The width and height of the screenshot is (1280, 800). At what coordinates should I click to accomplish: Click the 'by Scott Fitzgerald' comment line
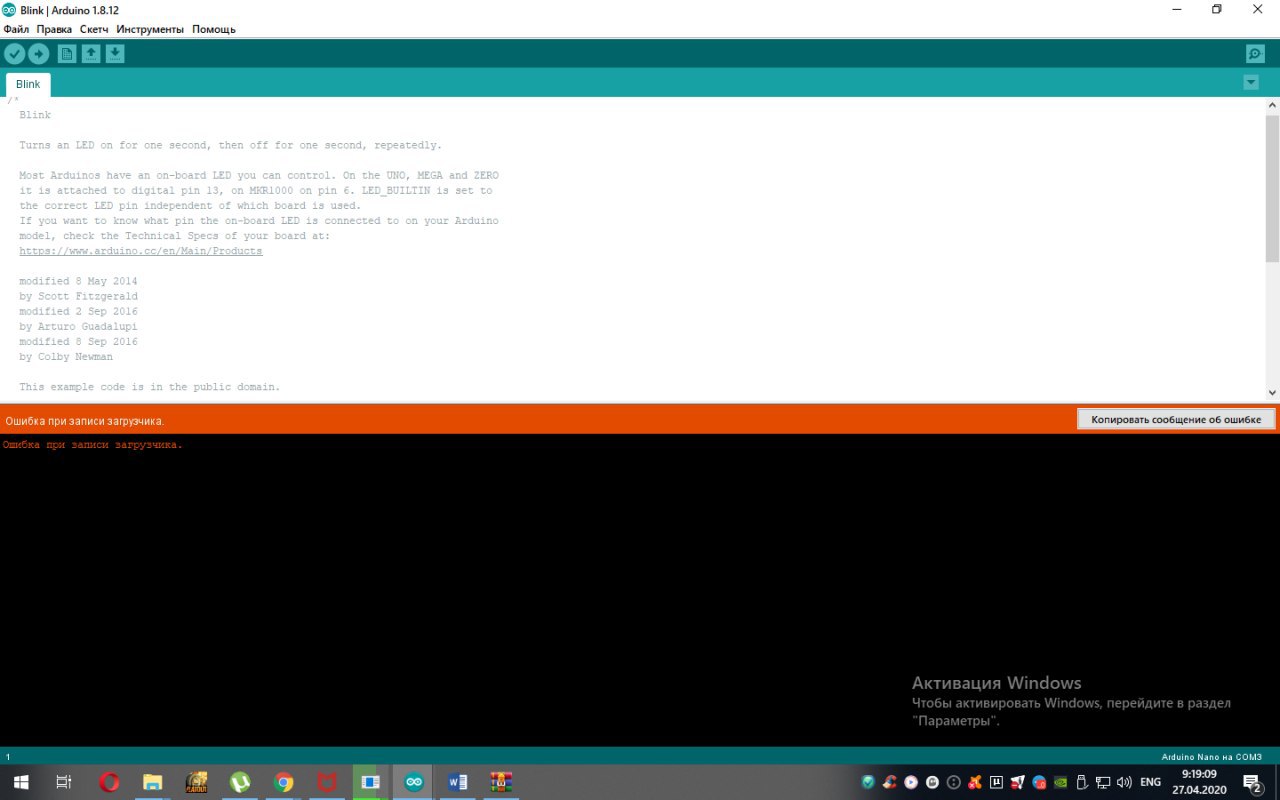click(x=78, y=296)
